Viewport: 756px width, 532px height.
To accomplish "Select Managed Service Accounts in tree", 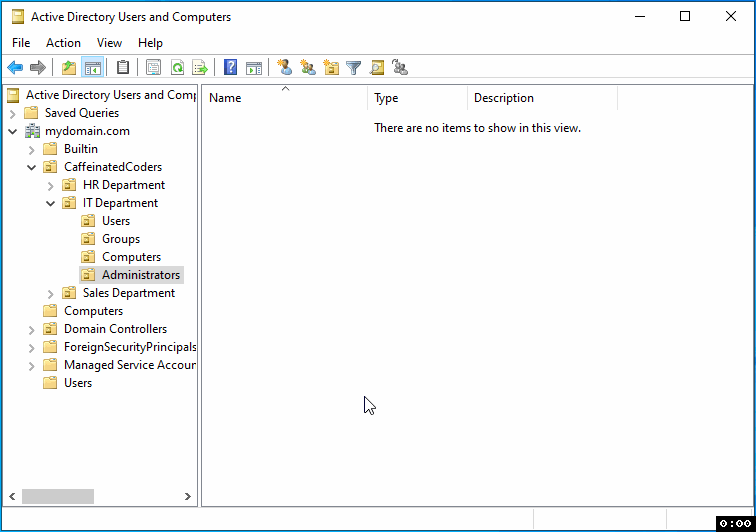I will tap(130, 365).
